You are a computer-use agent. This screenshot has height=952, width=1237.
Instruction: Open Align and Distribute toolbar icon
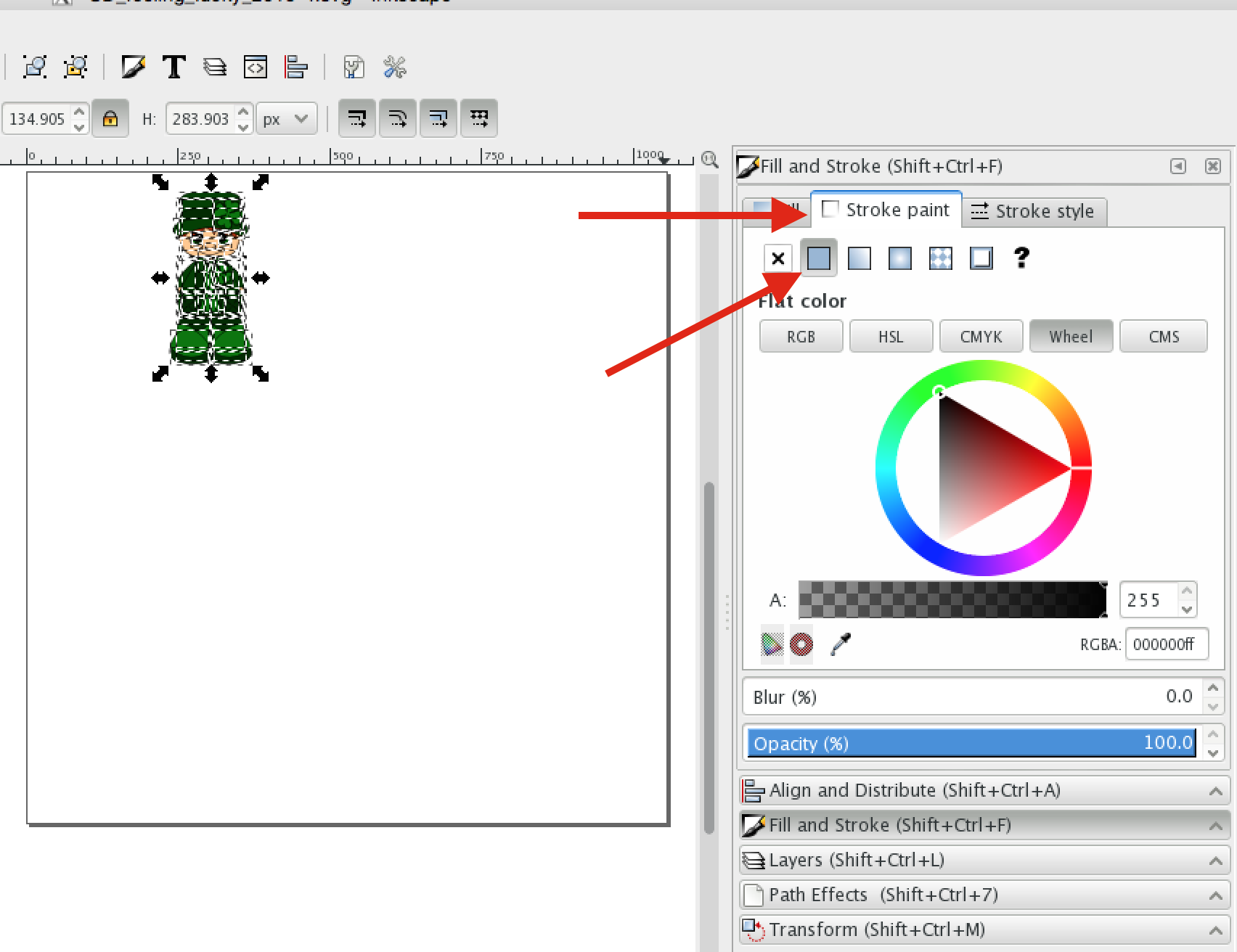(296, 67)
